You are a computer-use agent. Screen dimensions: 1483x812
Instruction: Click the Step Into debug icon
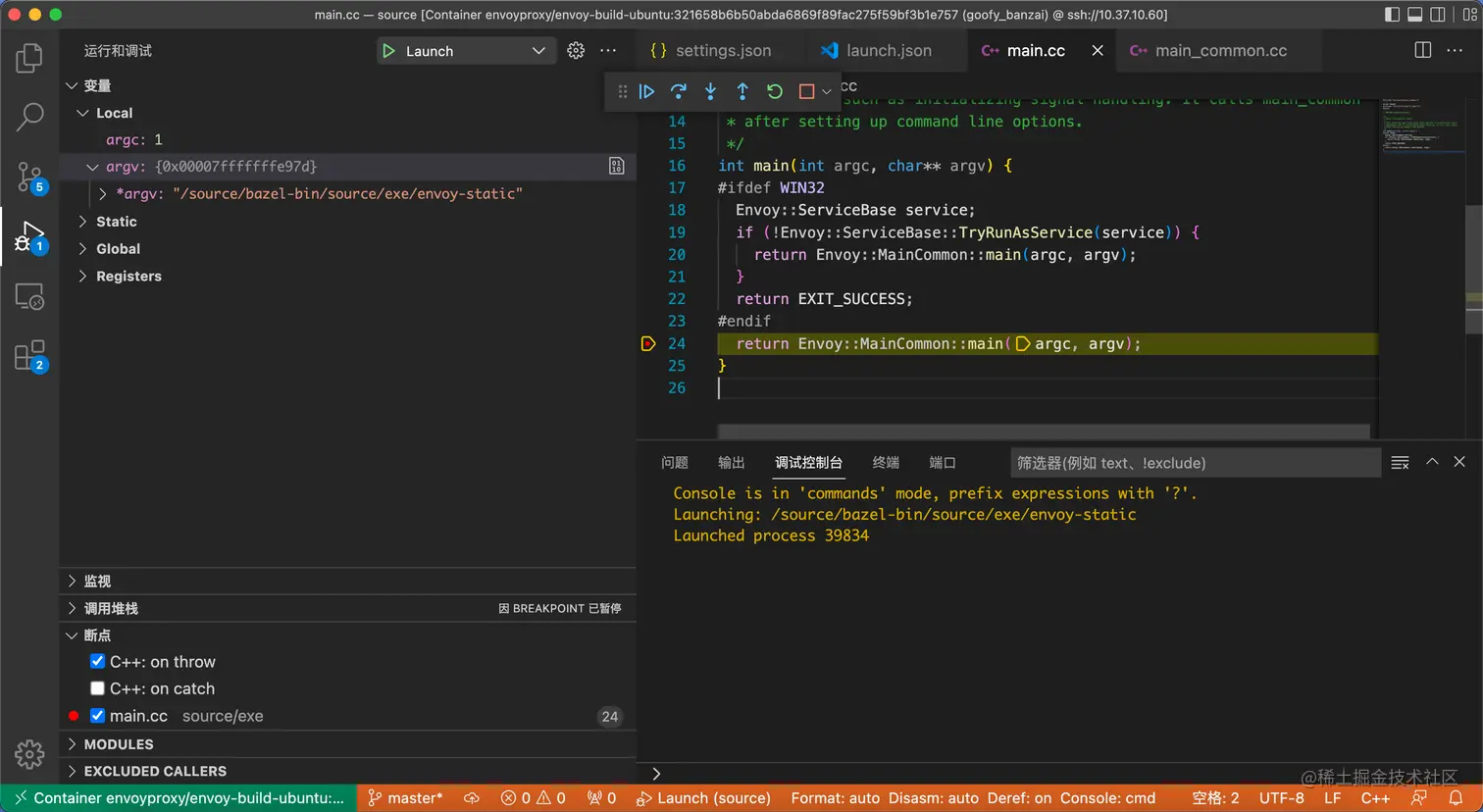pyautogui.click(x=710, y=91)
